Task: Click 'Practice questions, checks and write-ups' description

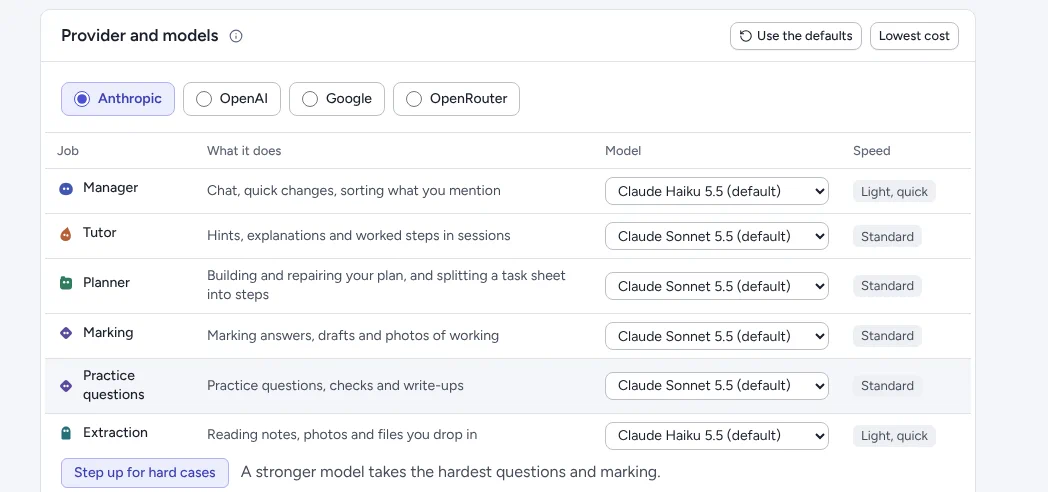Action: click(x=335, y=386)
